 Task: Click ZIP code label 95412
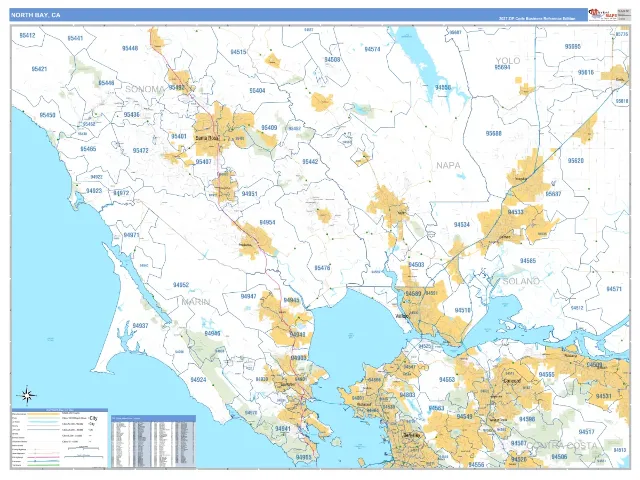[x=27, y=36]
